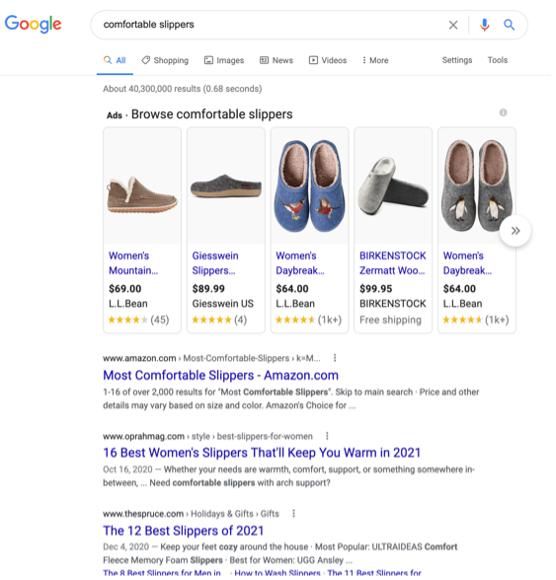
Task: Clear the search box with the X icon
Action: tap(453, 25)
